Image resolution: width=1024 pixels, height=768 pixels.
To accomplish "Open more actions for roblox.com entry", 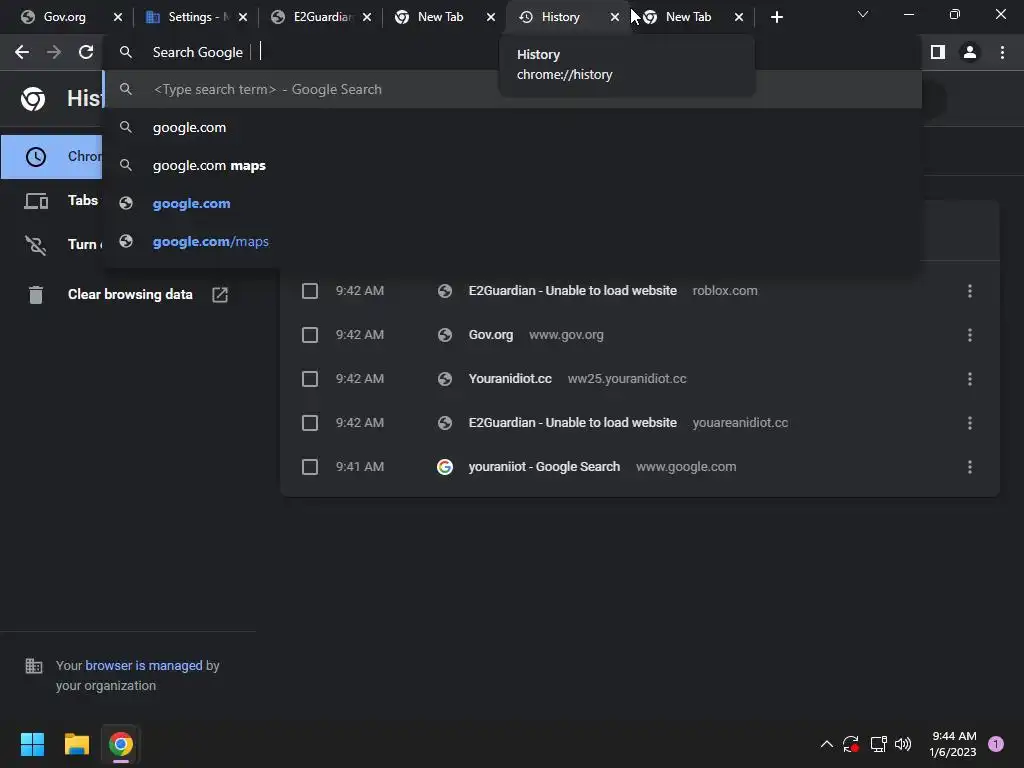I will 970,291.
